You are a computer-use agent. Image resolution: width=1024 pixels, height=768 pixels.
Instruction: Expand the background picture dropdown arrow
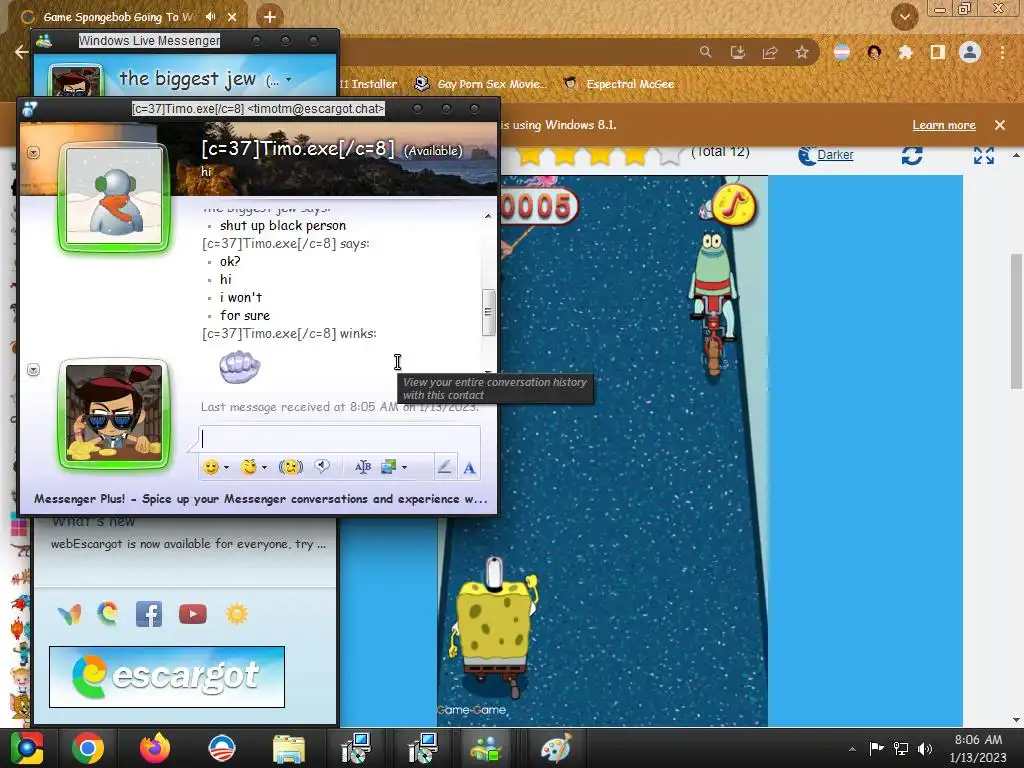(405, 468)
